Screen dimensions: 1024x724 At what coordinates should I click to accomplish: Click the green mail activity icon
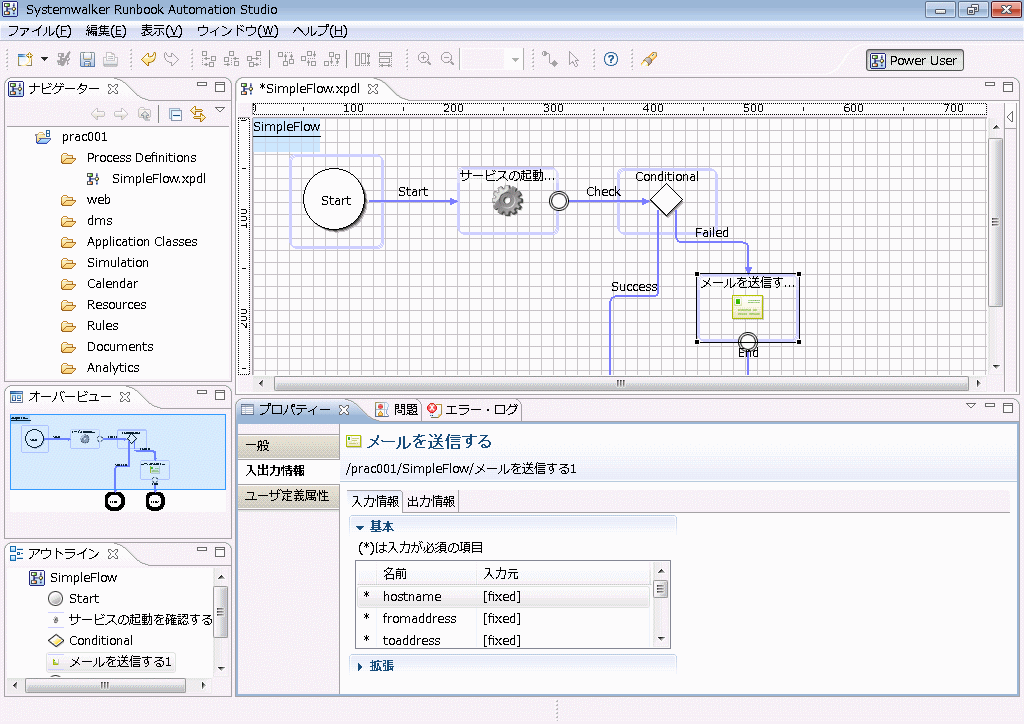click(748, 307)
